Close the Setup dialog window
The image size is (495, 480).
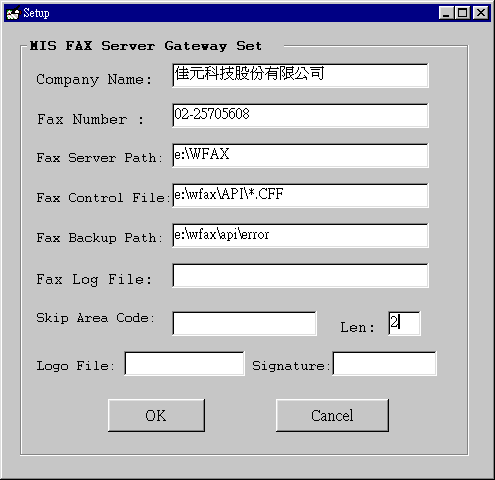(x=481, y=13)
